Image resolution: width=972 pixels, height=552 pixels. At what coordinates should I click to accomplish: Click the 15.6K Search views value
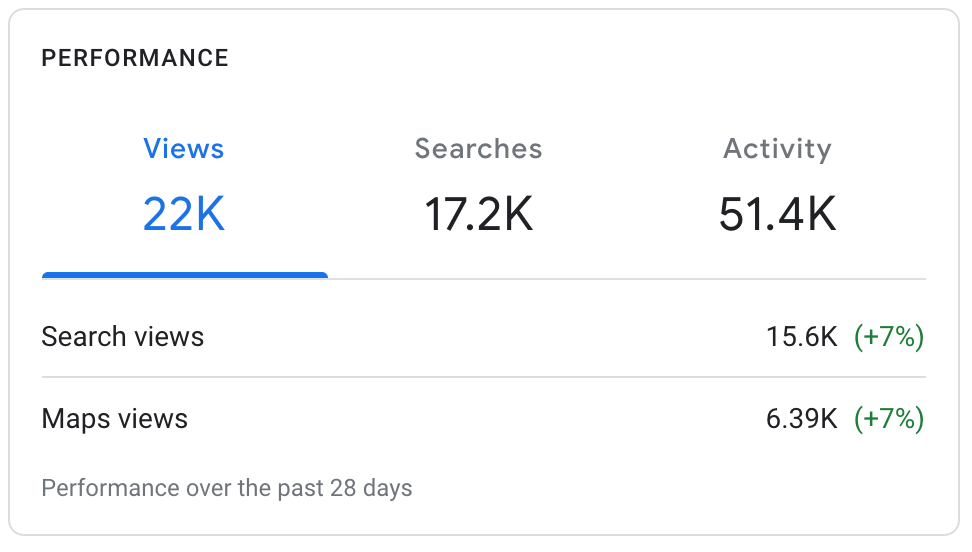point(801,337)
